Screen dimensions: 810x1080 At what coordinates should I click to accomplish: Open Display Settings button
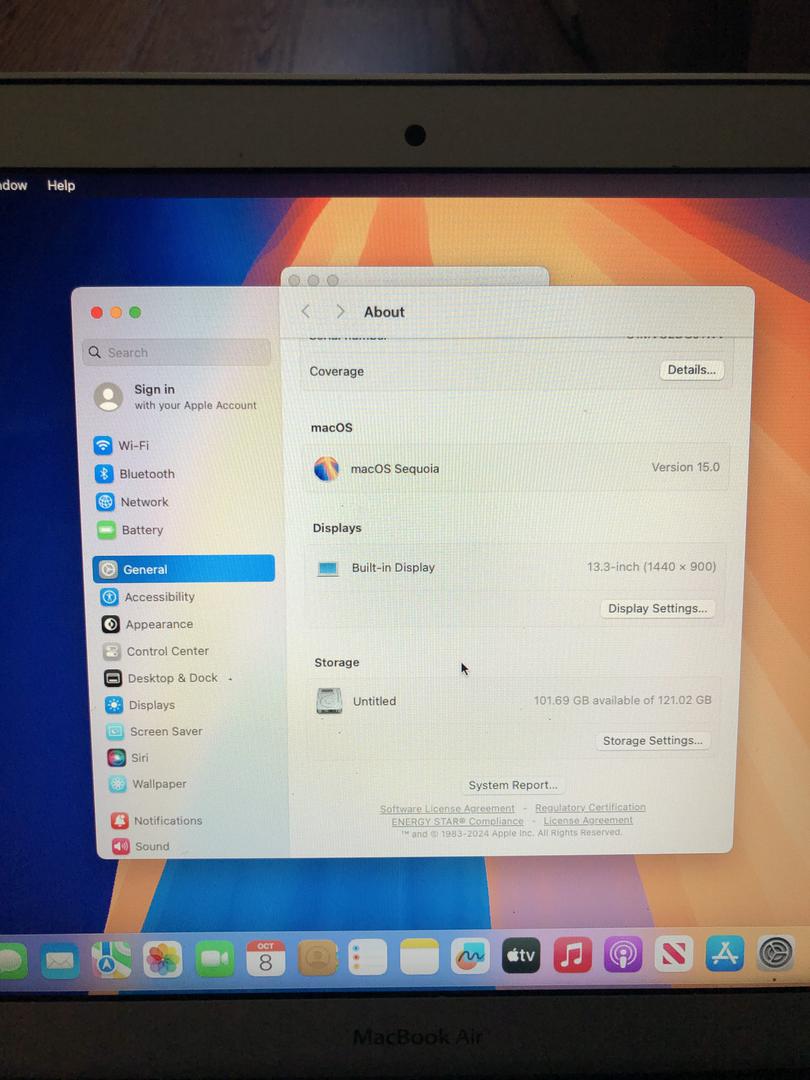(x=657, y=608)
